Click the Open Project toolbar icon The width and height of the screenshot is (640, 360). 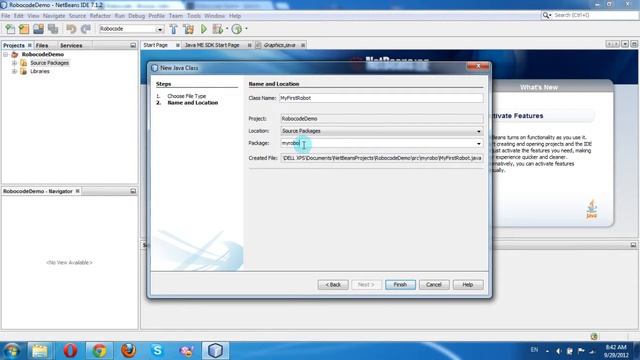coord(38,29)
